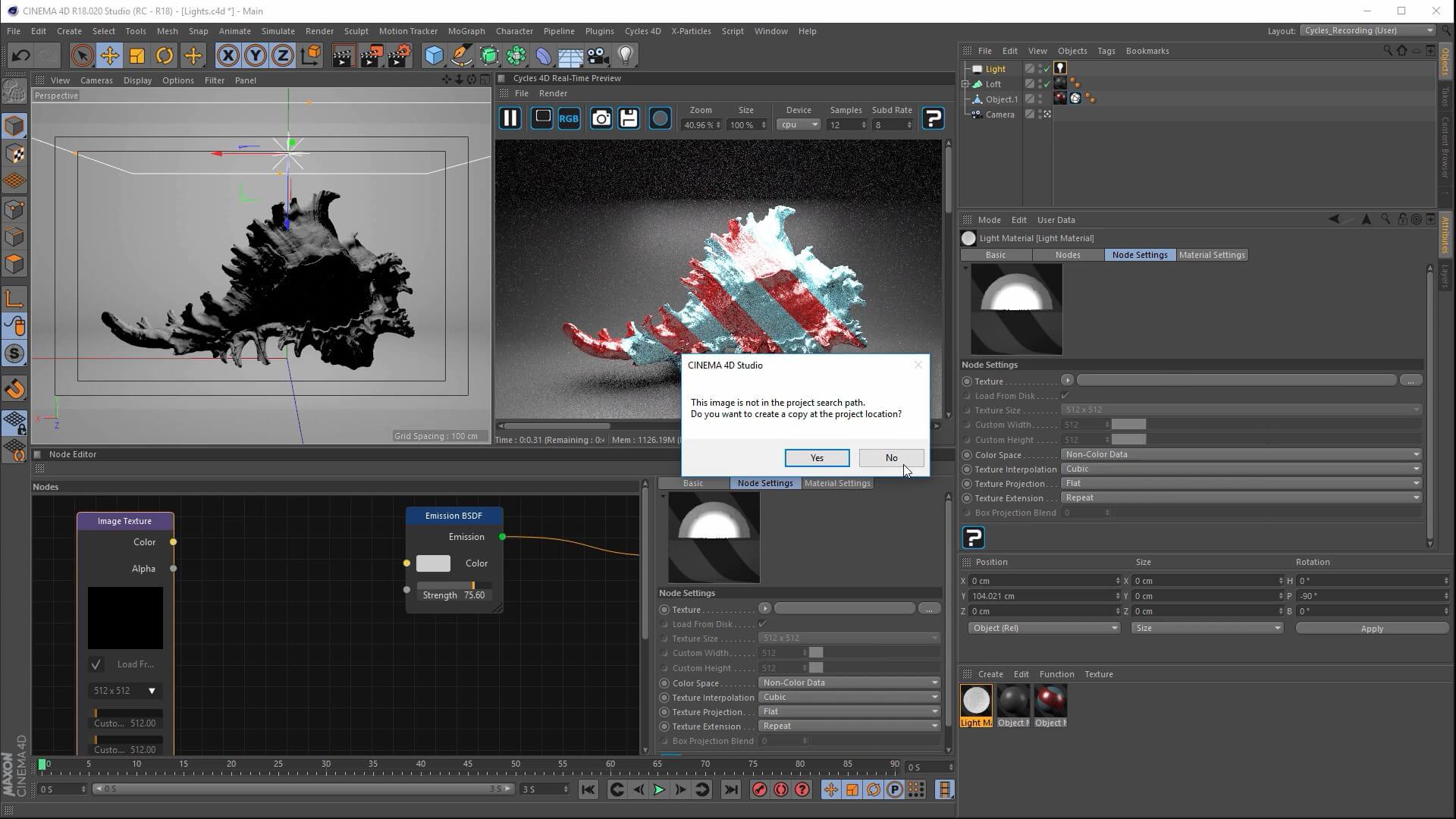This screenshot has height=819, width=1456.
Task: Open Color Space dropdown in Attributes panel
Action: (1241, 454)
